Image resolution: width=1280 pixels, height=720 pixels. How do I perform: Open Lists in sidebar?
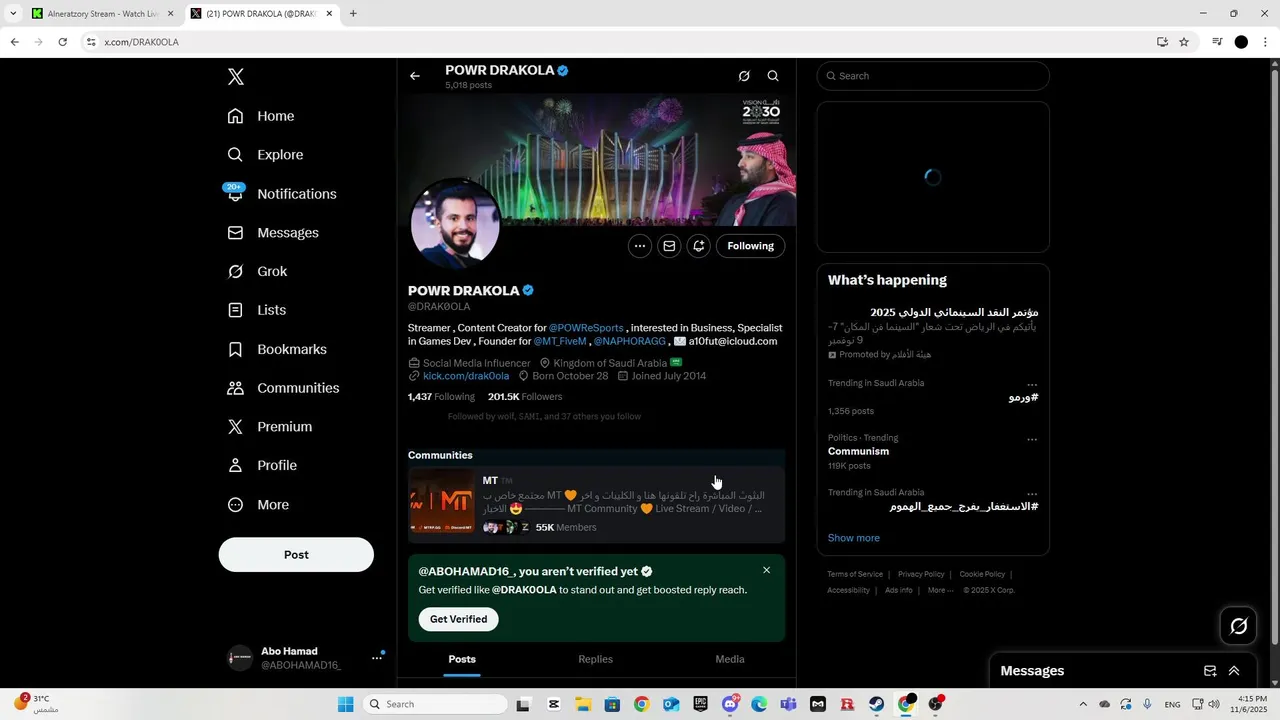[x=257, y=310]
